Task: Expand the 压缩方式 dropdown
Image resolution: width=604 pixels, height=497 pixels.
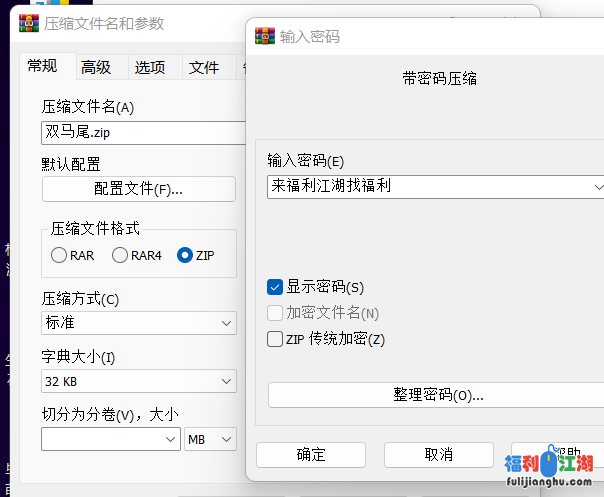Action: tap(226, 323)
